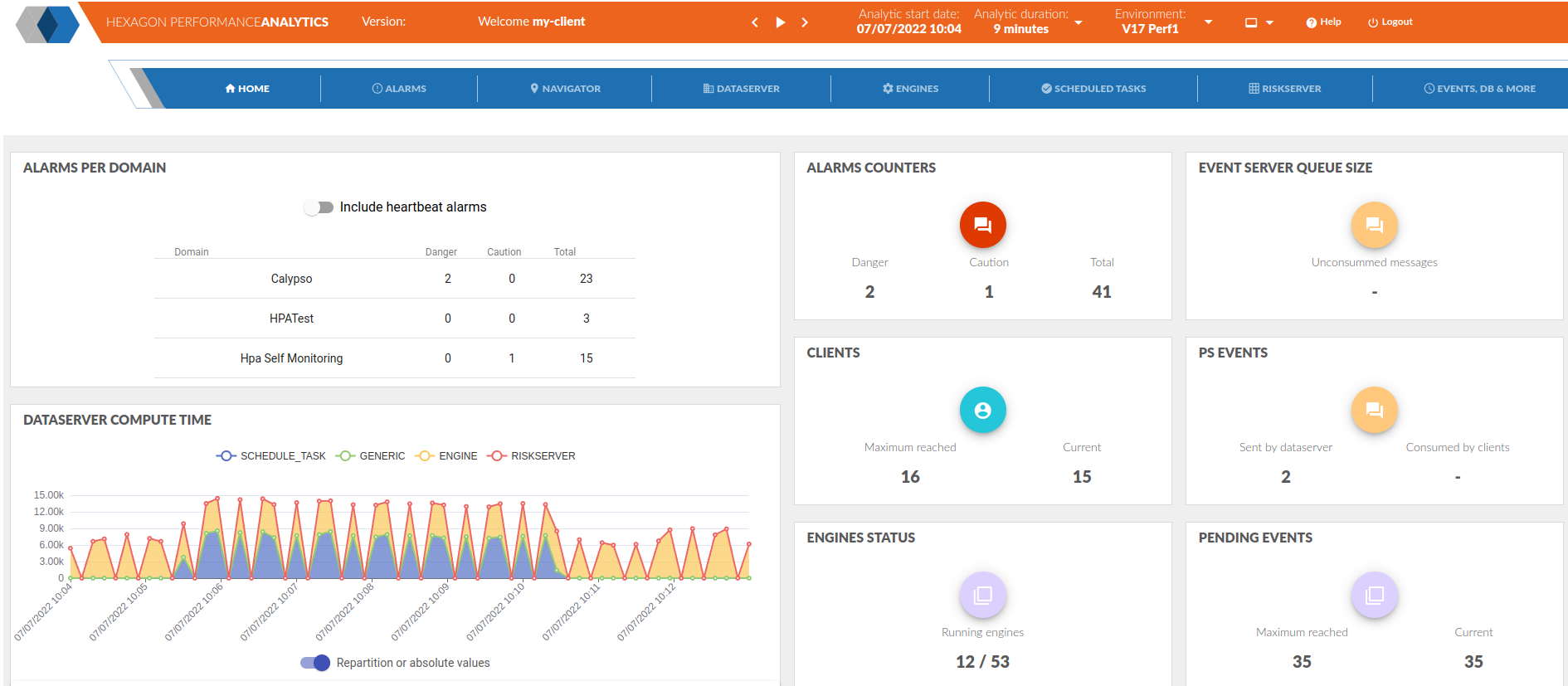Click the display screen icon
Image resolution: width=1568 pixels, height=686 pixels.
click(x=1251, y=23)
